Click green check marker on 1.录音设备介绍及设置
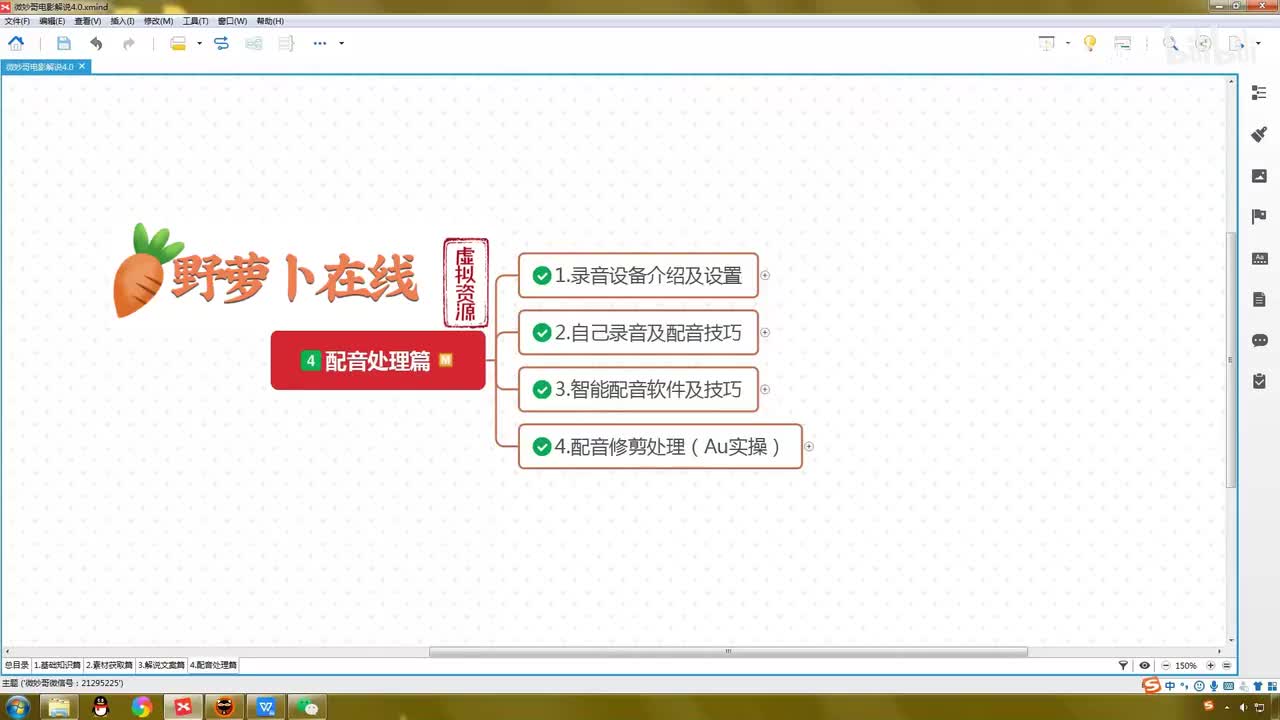 [x=542, y=275]
